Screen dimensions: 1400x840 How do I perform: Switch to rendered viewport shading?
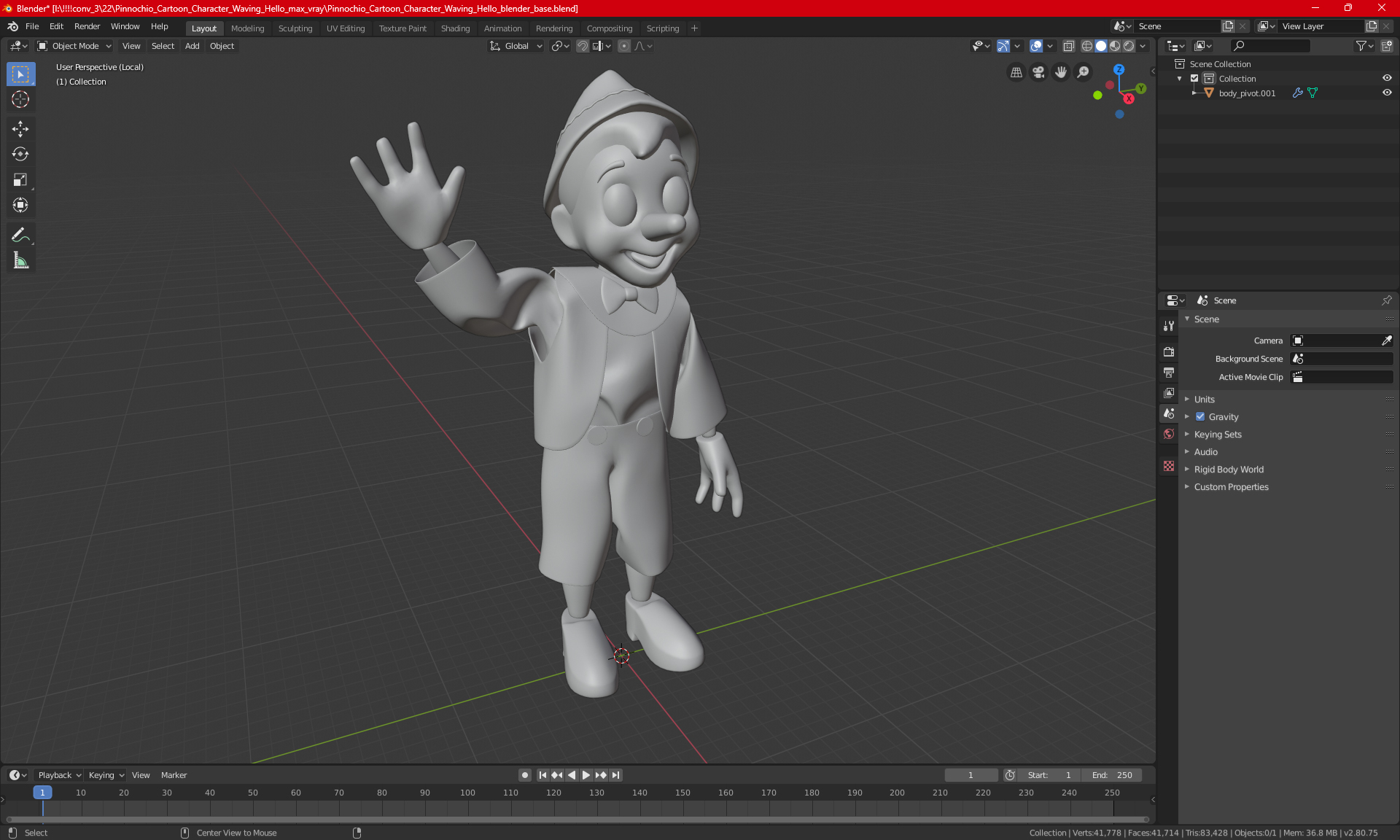click(x=1129, y=46)
